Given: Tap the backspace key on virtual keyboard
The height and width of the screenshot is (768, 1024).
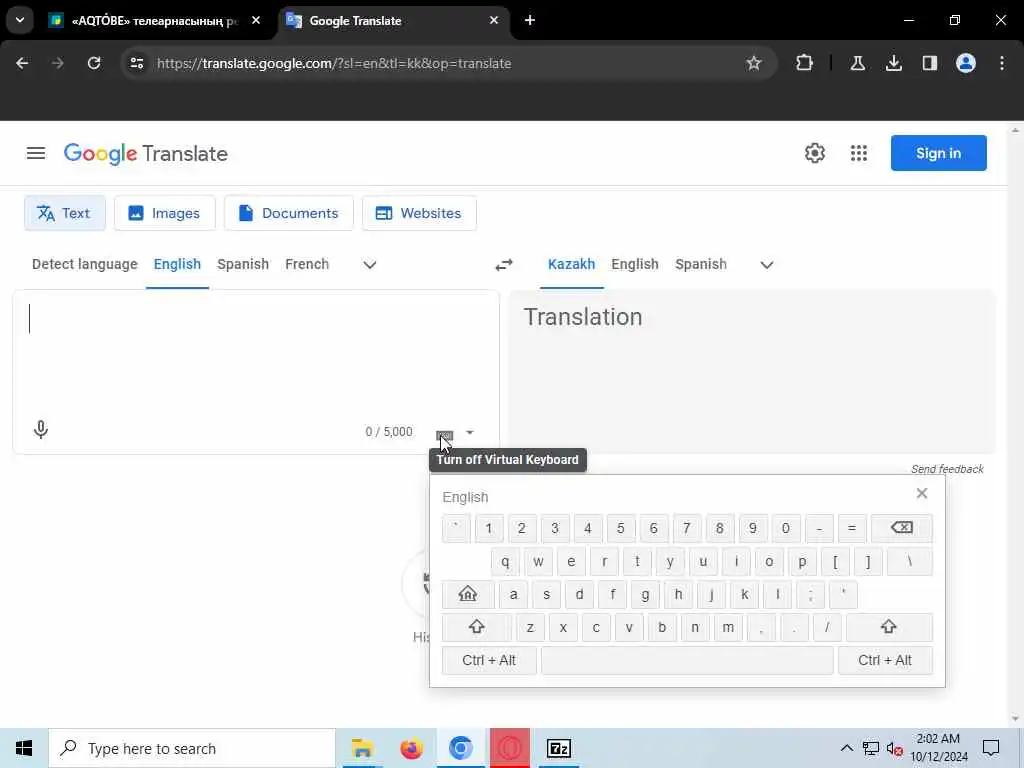Looking at the screenshot, I should (902, 528).
